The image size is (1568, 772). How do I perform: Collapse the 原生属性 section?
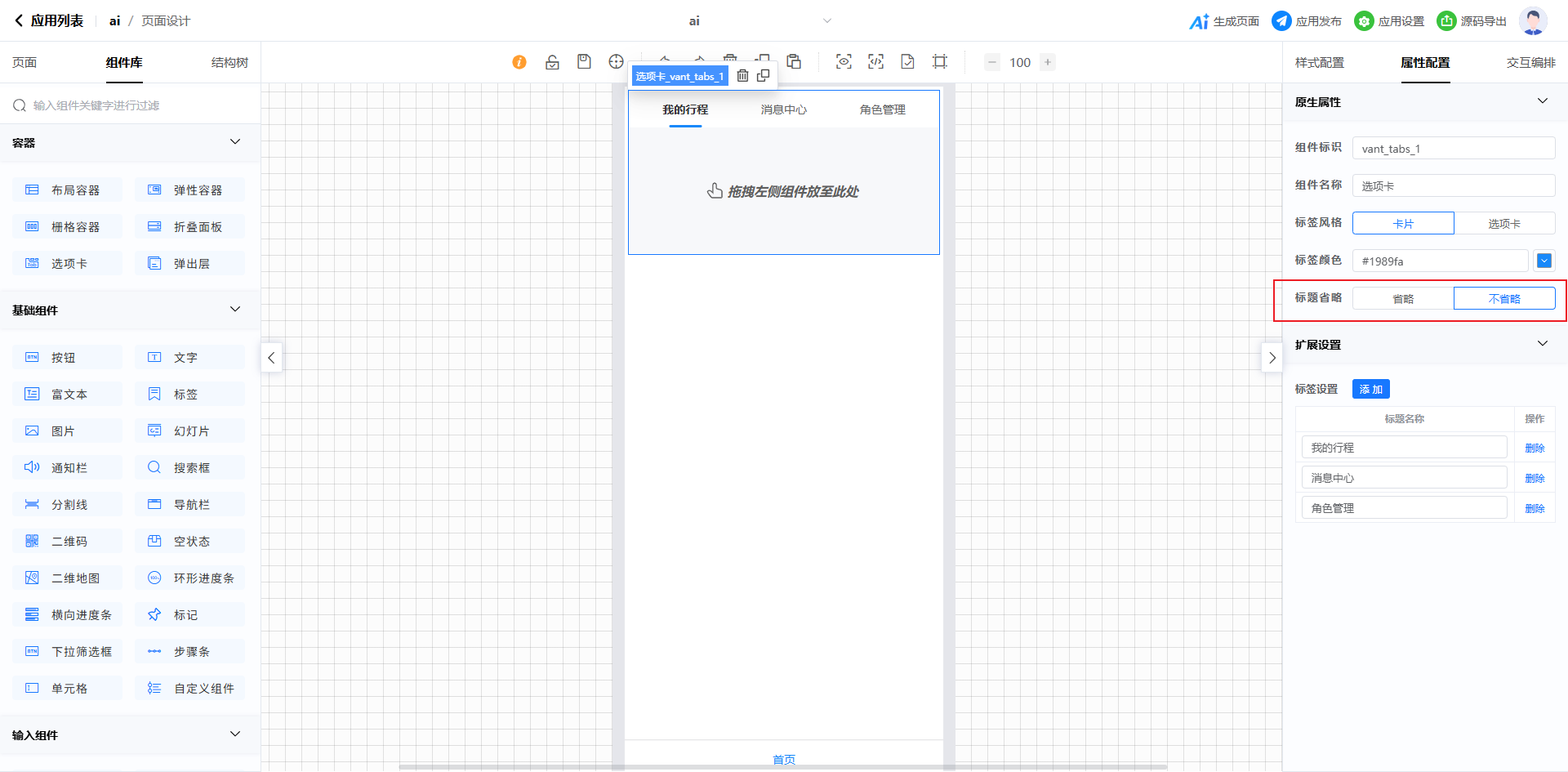(x=1542, y=101)
